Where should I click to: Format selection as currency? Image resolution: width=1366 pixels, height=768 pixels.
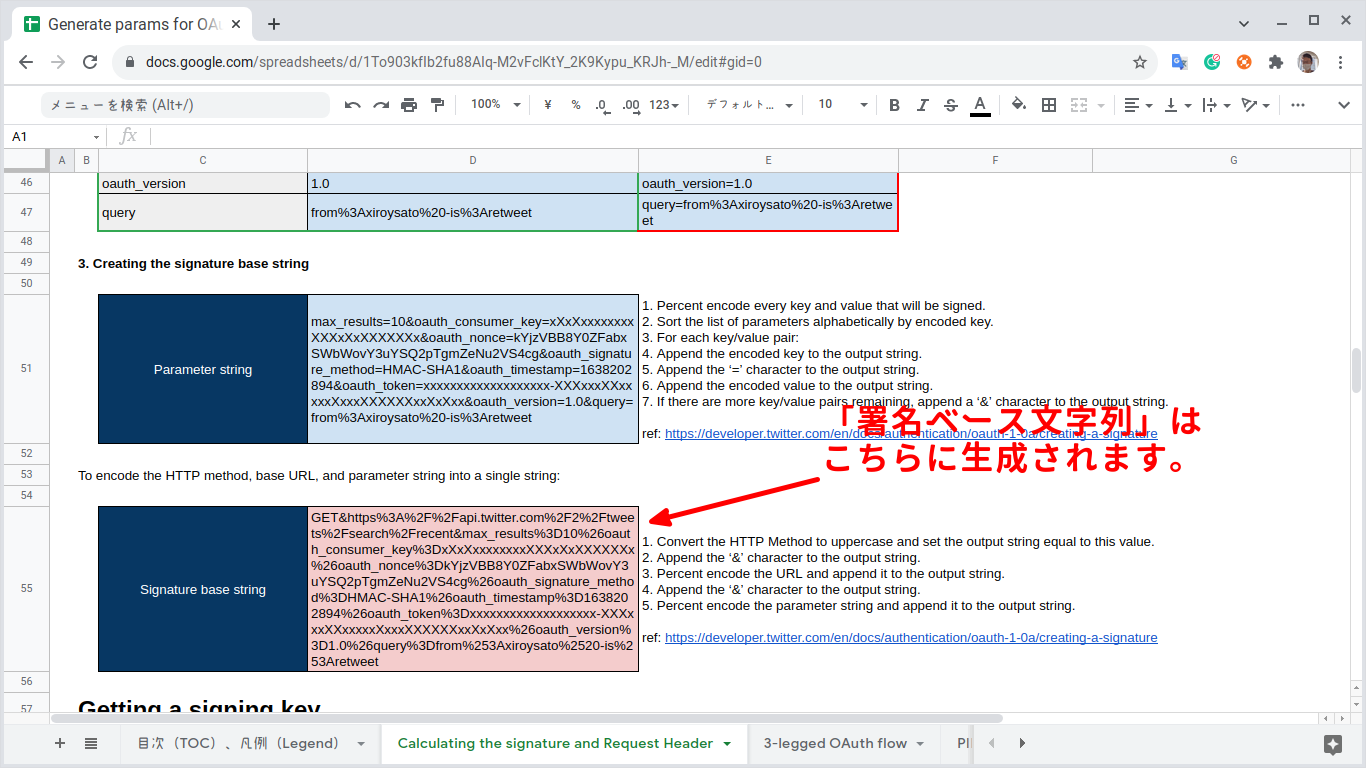[545, 104]
